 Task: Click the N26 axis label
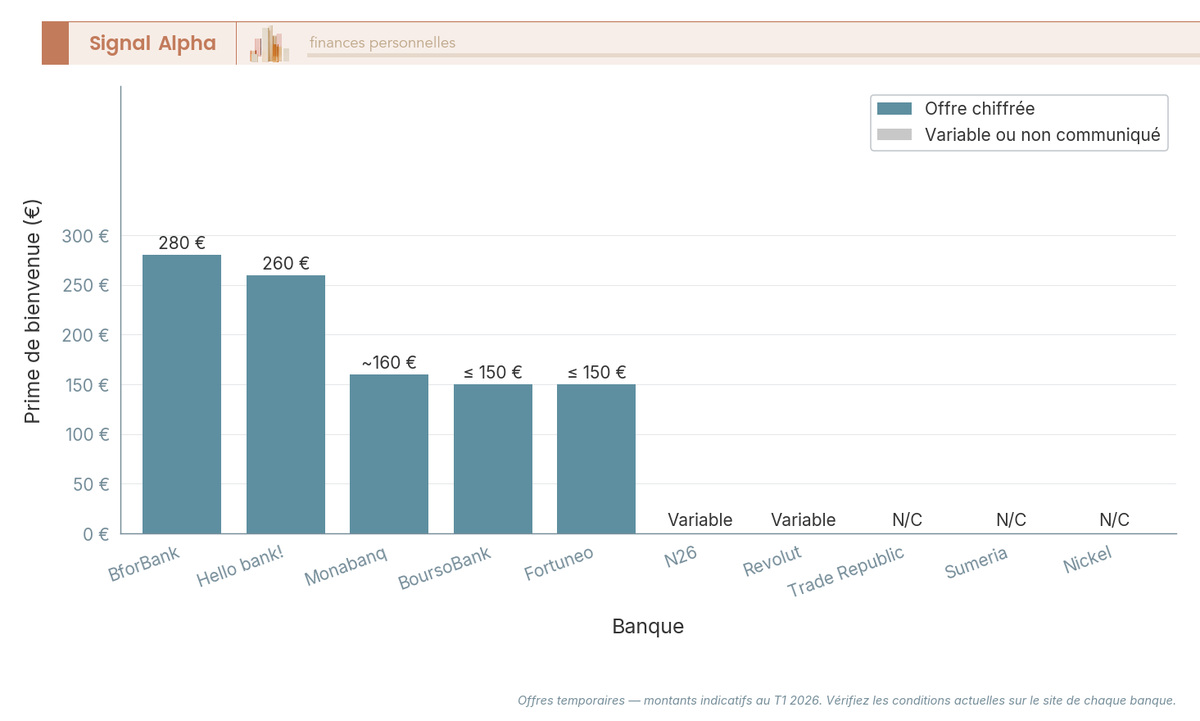(681, 557)
